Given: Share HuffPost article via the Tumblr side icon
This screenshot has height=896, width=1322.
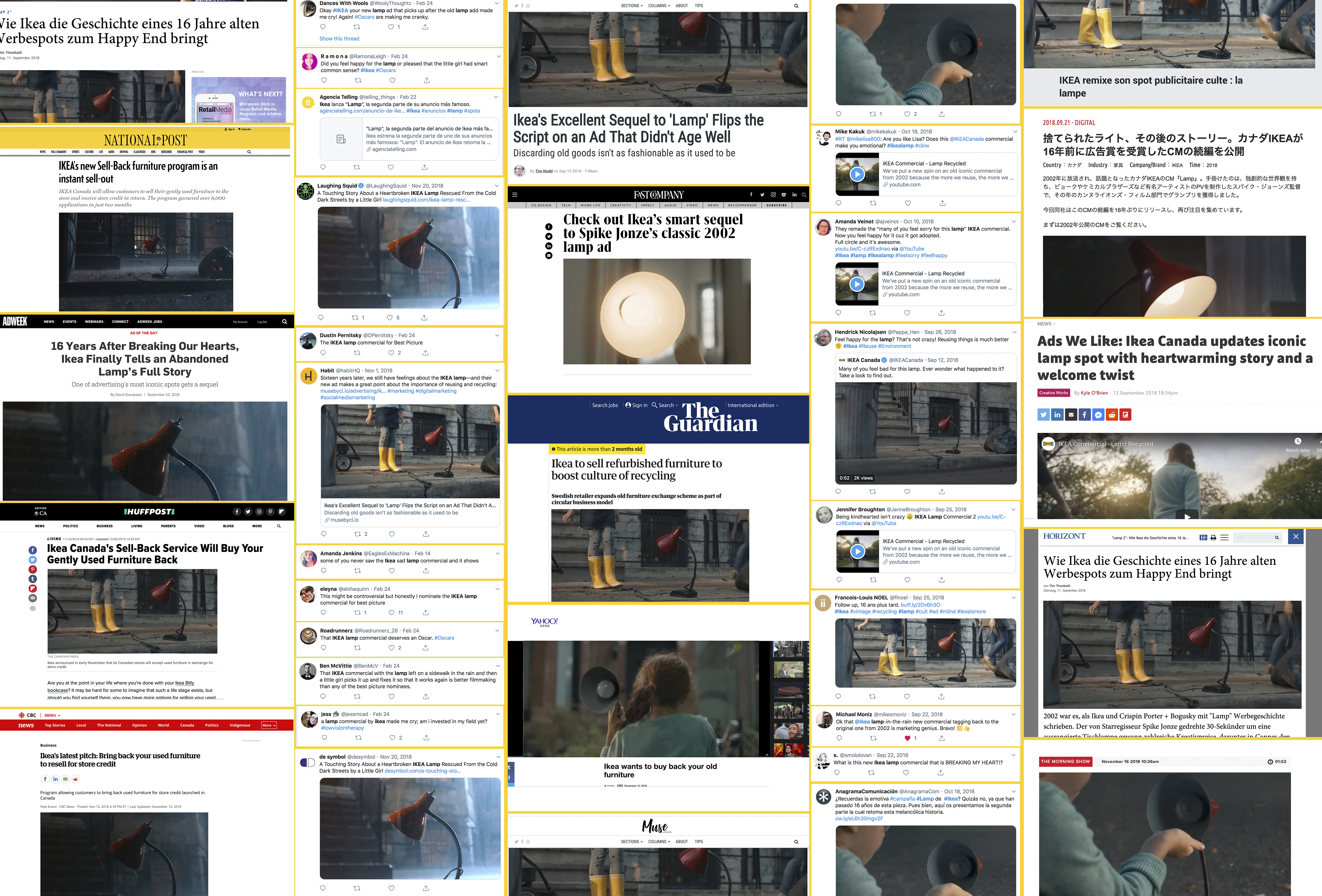Looking at the screenshot, I should 33,579.
